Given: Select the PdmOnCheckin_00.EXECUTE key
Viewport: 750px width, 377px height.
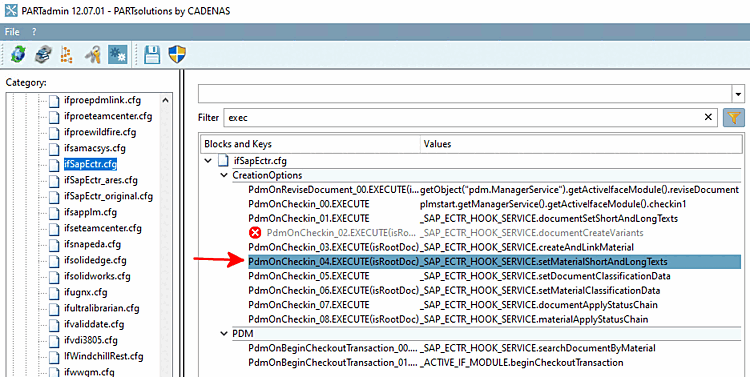Looking at the screenshot, I should click(309, 204).
